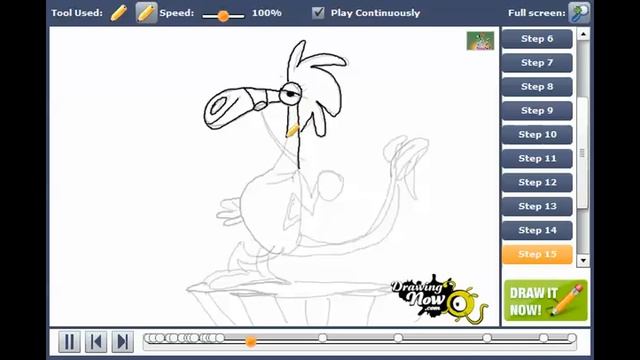This screenshot has height=360, width=640.
Task: Click the step list scroll up arrow
Action: 583,34
